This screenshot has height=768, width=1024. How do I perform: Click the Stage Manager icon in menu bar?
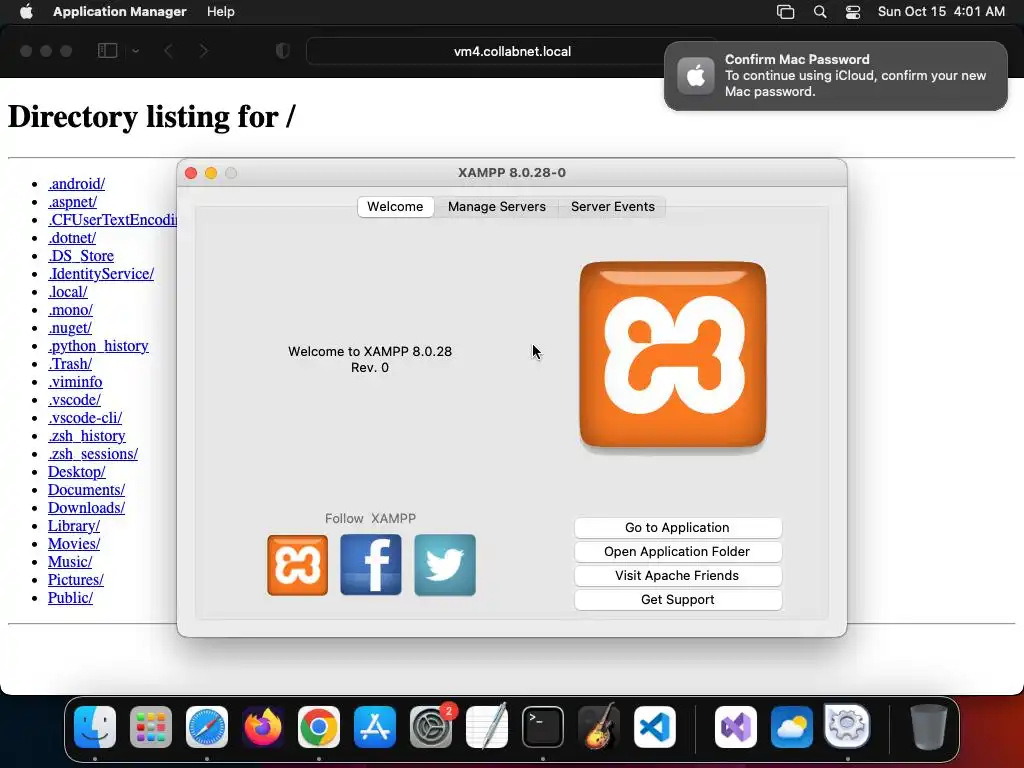point(786,12)
